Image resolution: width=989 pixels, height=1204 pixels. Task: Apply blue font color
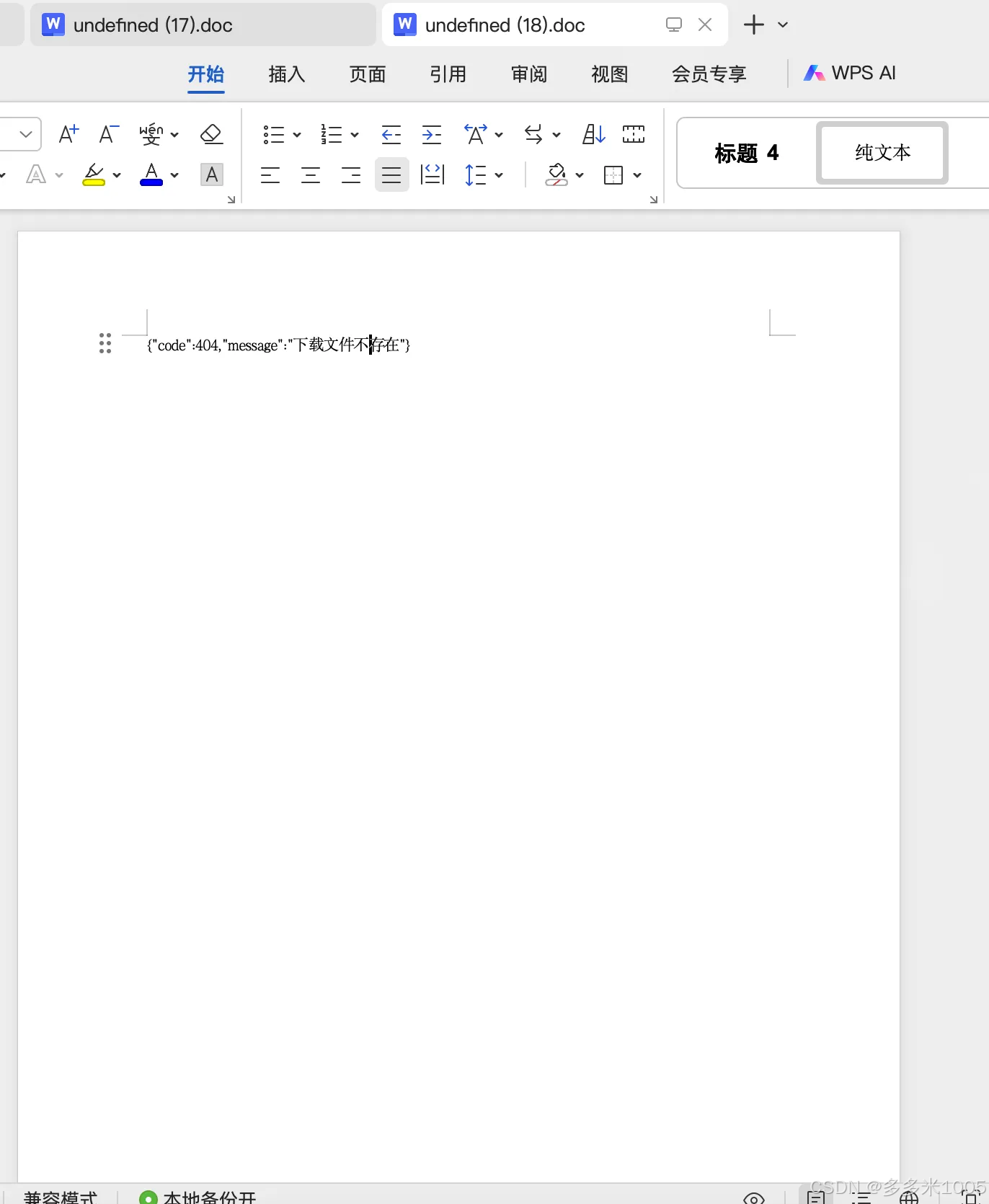pyautogui.click(x=151, y=174)
